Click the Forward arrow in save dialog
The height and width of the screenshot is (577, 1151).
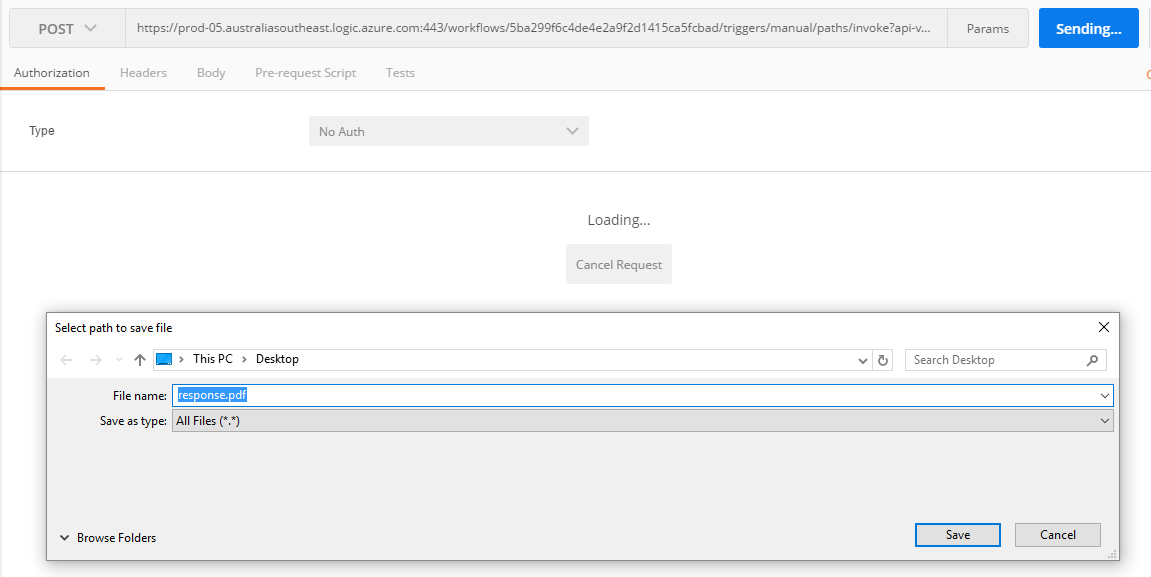[95, 360]
